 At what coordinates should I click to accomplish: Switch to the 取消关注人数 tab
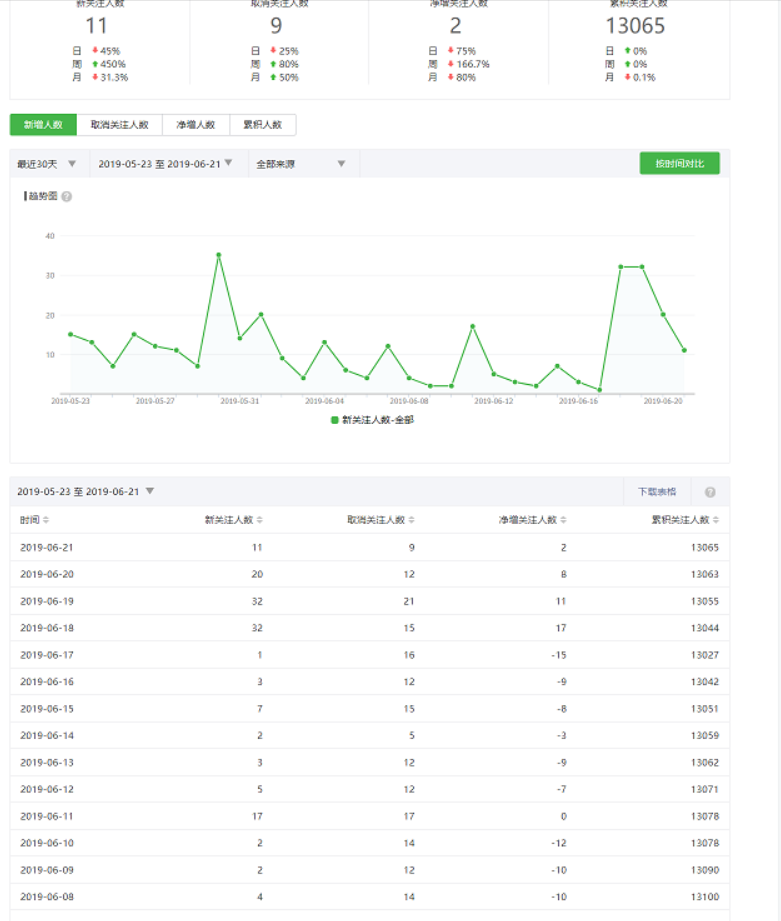[119, 125]
